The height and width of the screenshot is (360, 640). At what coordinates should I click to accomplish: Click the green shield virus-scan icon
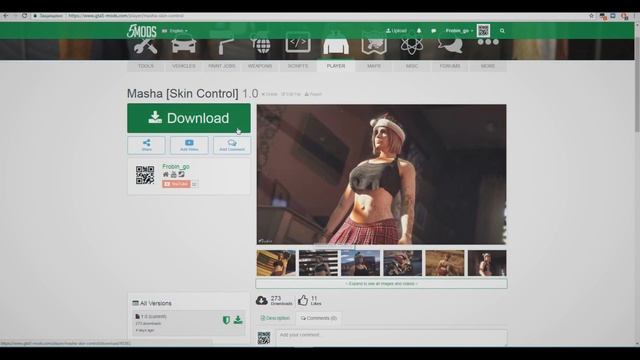click(x=226, y=320)
